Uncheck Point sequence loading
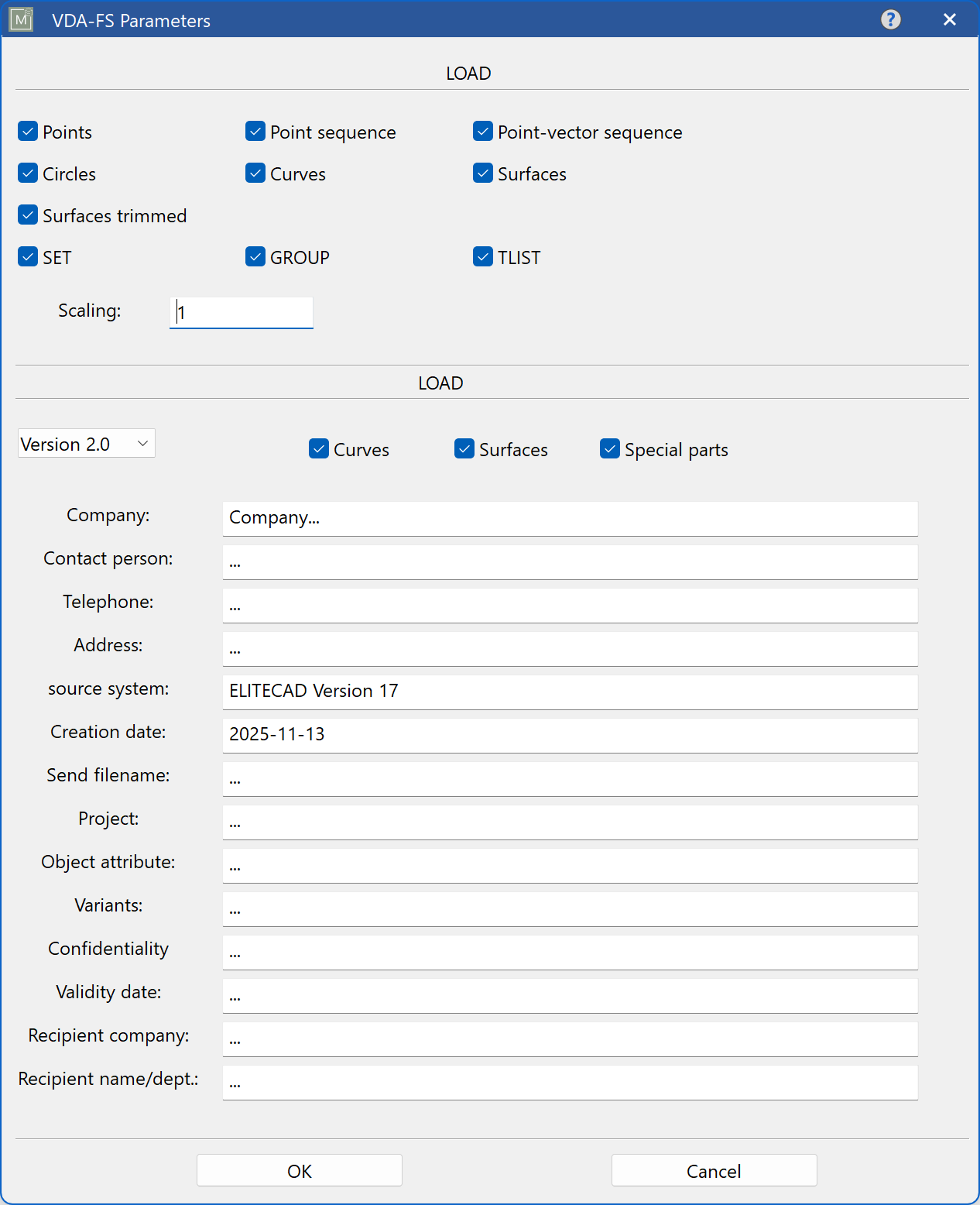 click(x=255, y=131)
